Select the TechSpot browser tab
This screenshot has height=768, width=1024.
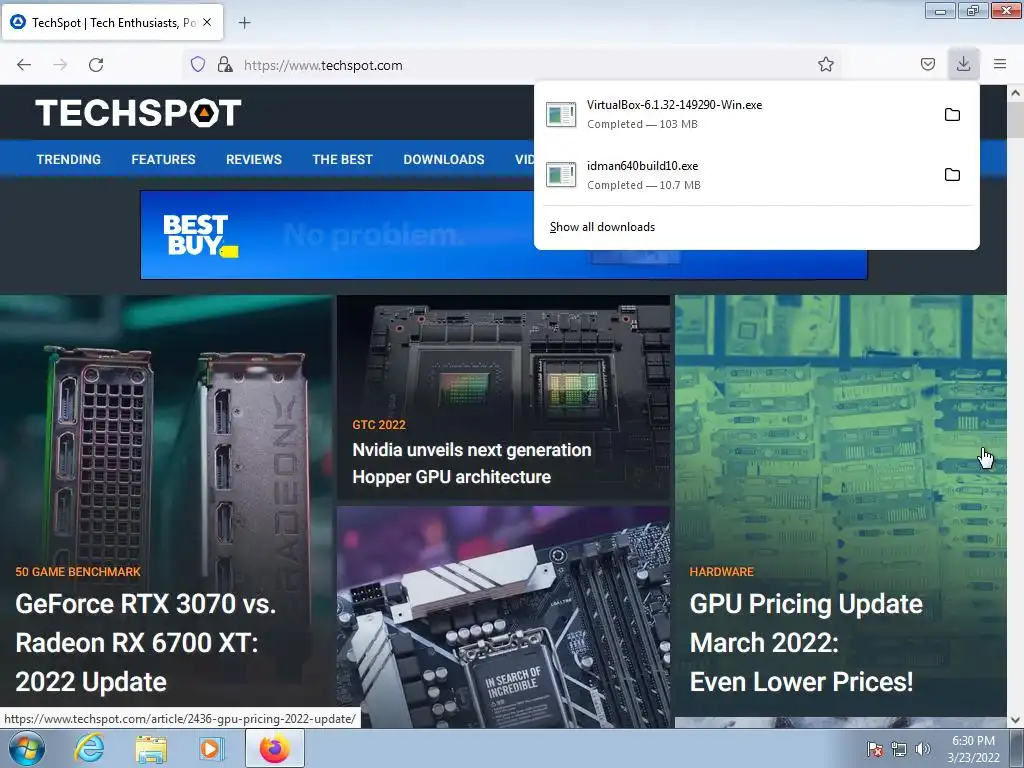113,22
